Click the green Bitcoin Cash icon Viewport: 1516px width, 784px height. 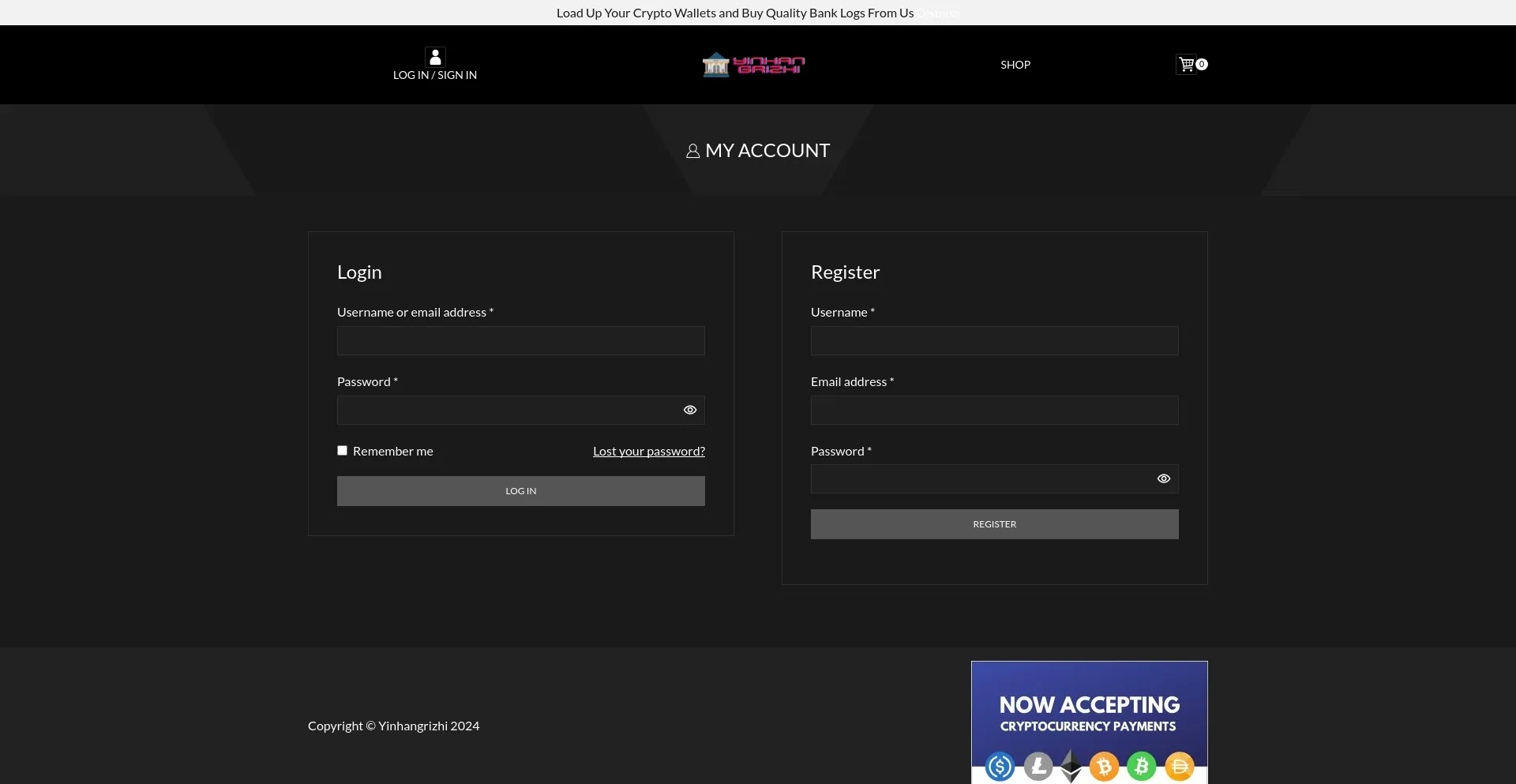point(1142,766)
